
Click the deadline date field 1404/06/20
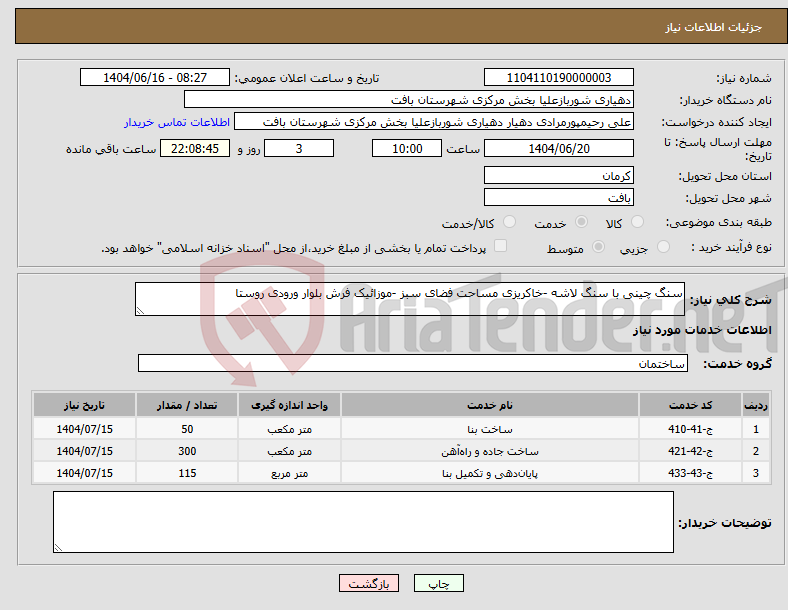tap(558, 148)
